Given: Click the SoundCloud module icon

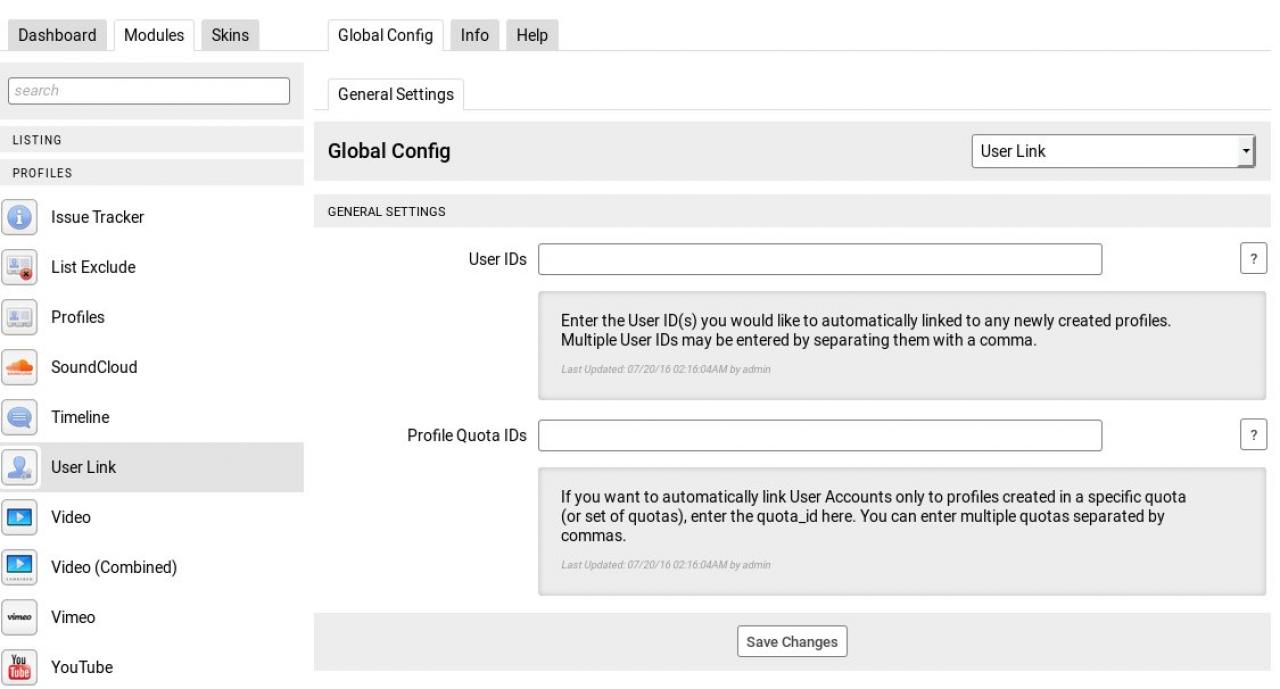Looking at the screenshot, I should click(18, 367).
